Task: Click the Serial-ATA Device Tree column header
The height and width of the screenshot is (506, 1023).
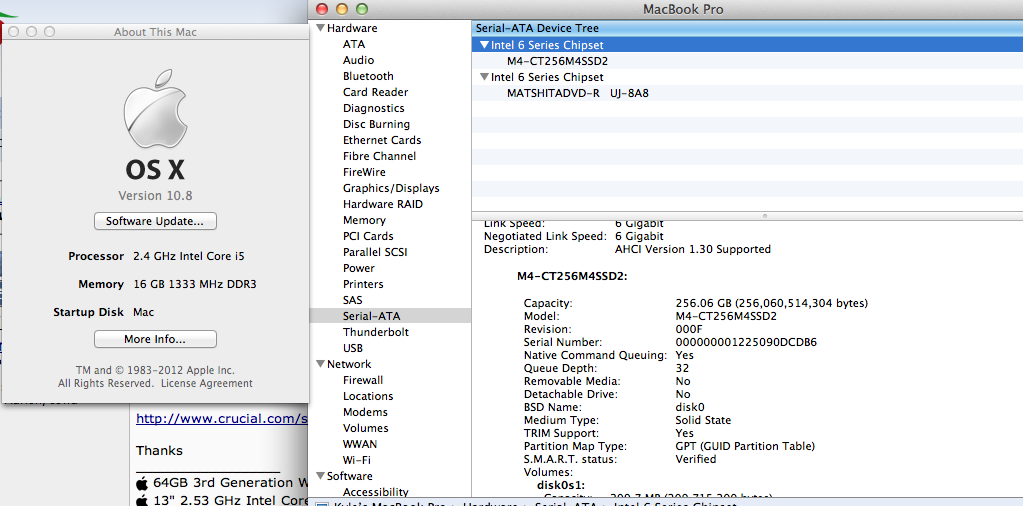Action: click(747, 28)
